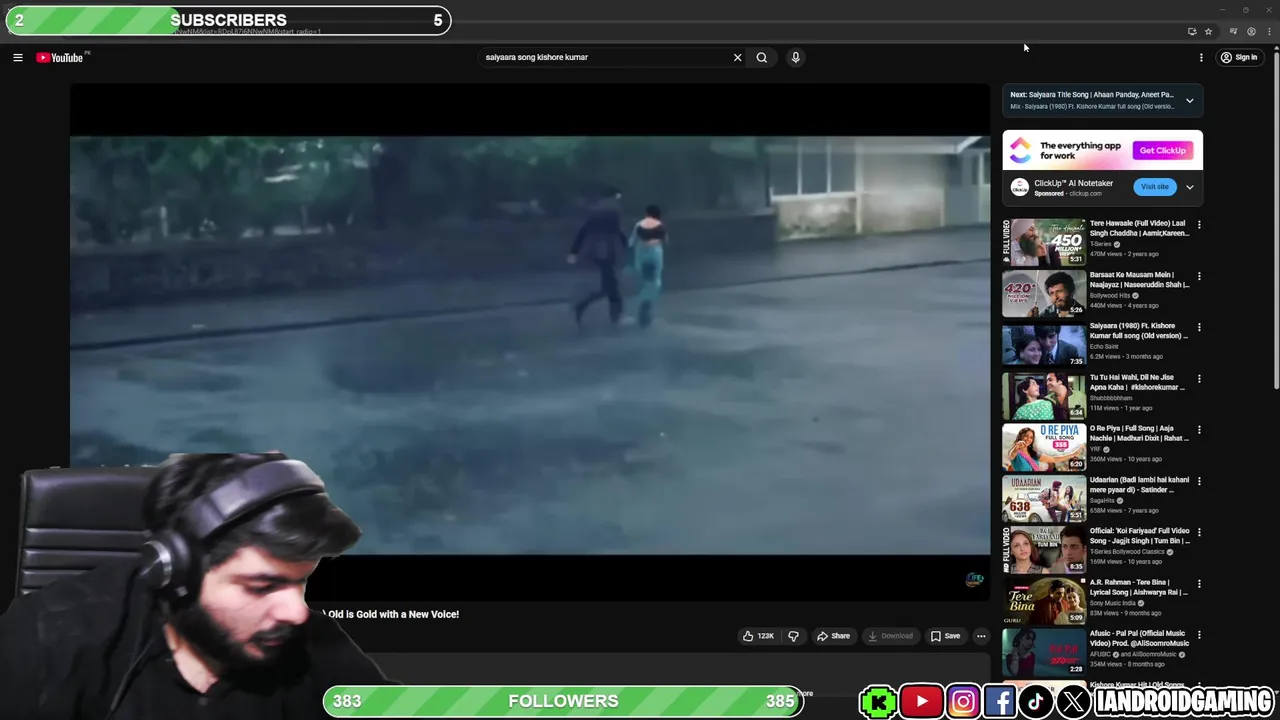Click the watermark logo in video corner
The height and width of the screenshot is (720, 1280).
(974, 580)
